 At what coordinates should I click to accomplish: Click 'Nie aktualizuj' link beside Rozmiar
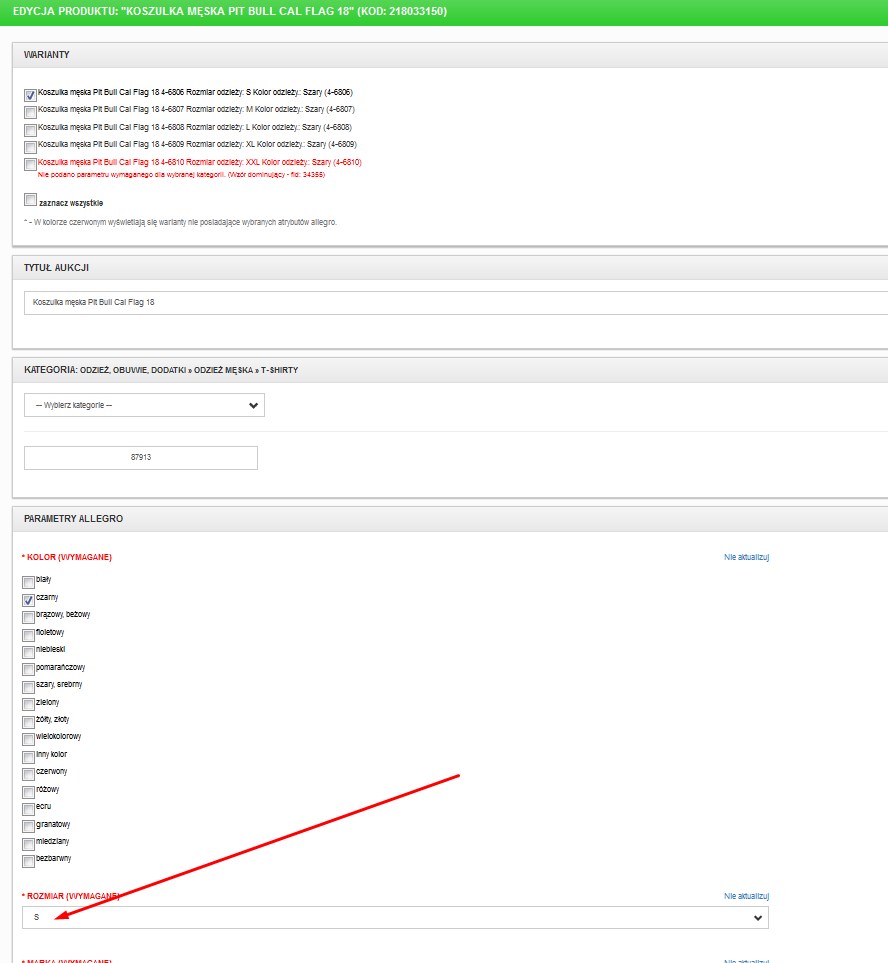(x=746, y=896)
